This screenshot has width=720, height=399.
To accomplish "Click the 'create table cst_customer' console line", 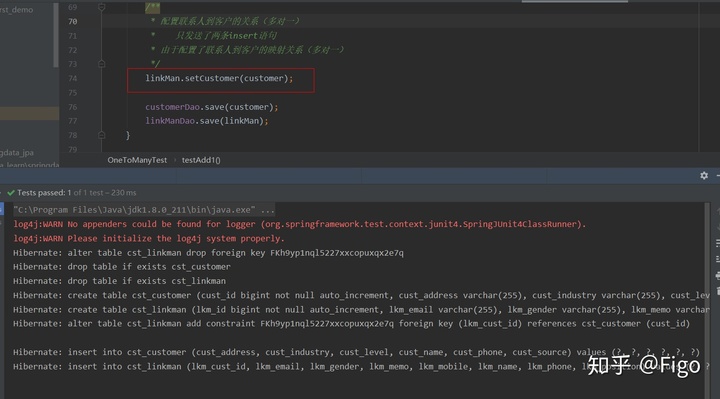I will pos(361,295).
